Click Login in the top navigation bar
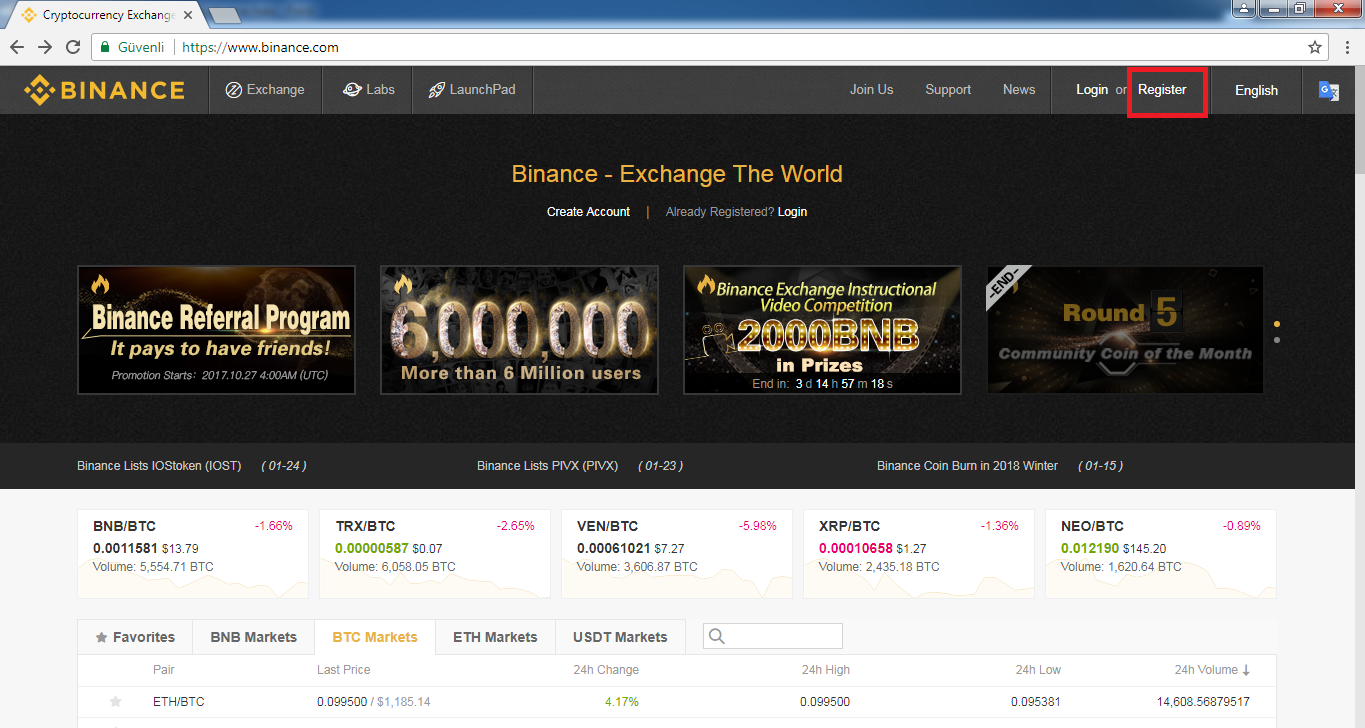The height and width of the screenshot is (728, 1365). (x=1092, y=90)
